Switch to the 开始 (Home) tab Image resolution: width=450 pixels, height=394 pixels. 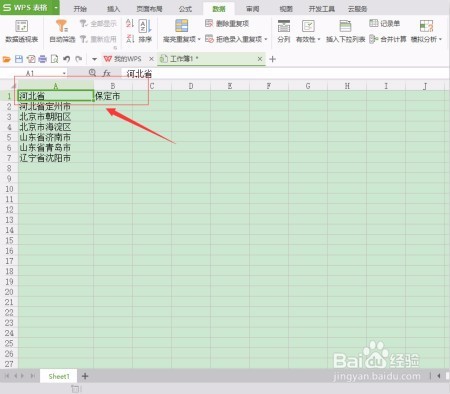80,9
